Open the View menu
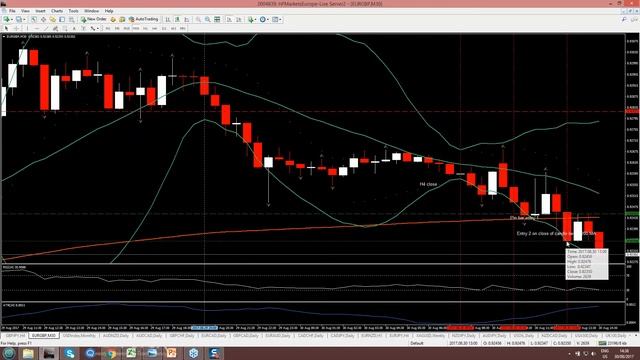 pos(25,11)
